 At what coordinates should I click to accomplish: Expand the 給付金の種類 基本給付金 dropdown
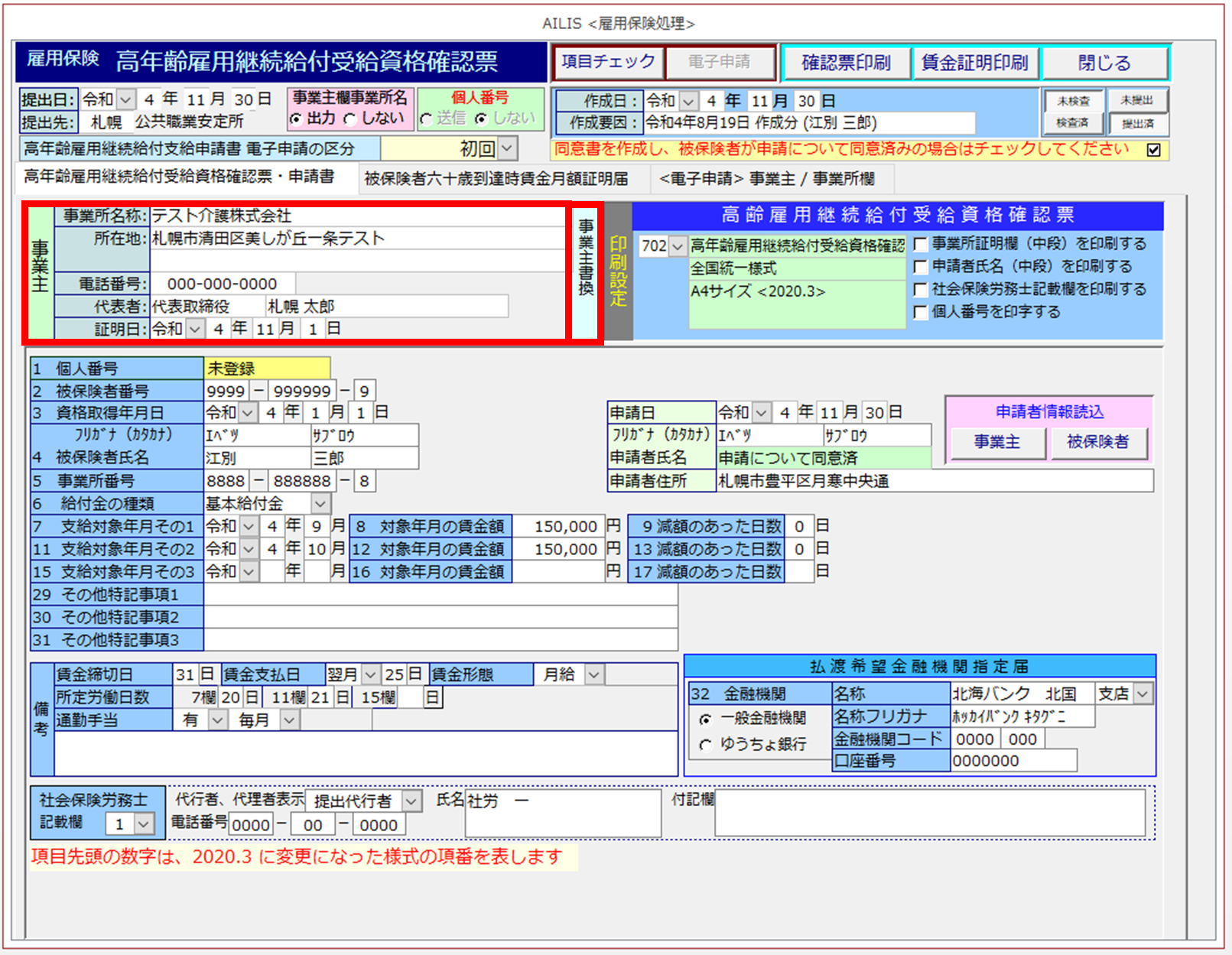tap(320, 504)
